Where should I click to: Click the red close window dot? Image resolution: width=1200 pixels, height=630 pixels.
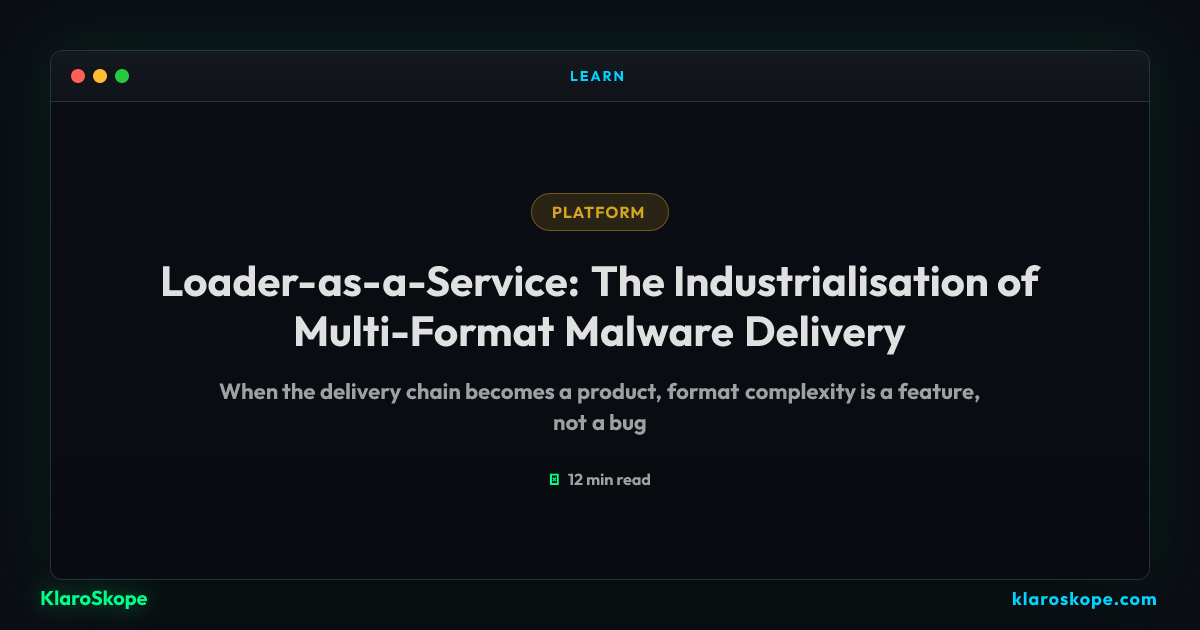click(78, 76)
